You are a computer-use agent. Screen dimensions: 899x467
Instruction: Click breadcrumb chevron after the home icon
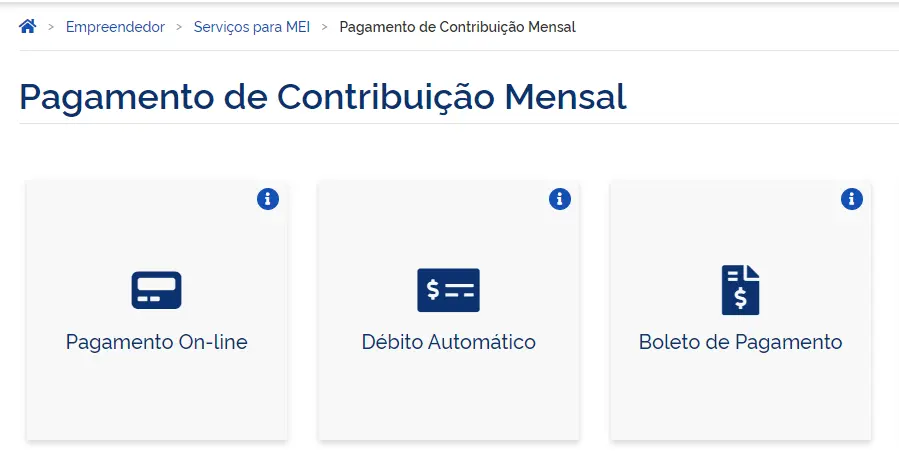pos(51,27)
